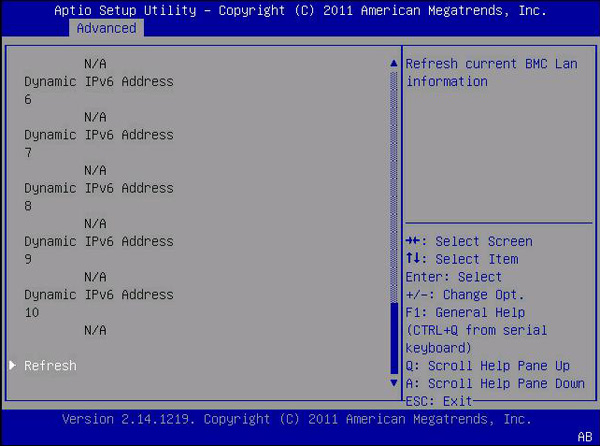This screenshot has width=600, height=446.
Task: Select Dynamic IPv6 Address 10 label
Action: click(99, 303)
